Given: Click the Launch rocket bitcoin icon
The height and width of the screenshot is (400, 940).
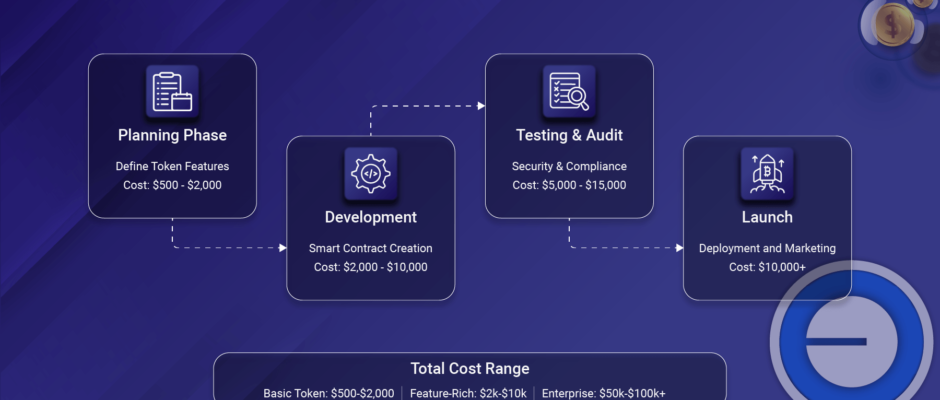Looking at the screenshot, I should [767, 174].
